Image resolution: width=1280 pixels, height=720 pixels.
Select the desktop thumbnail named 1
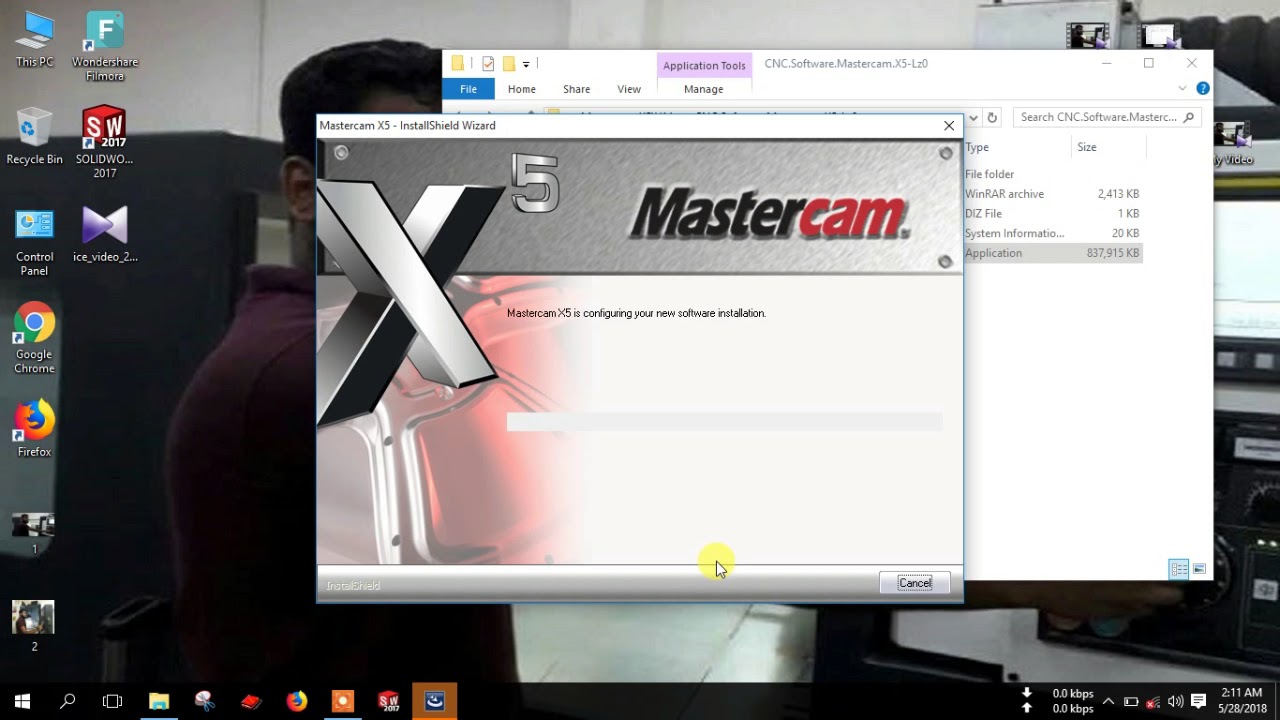click(x=34, y=533)
